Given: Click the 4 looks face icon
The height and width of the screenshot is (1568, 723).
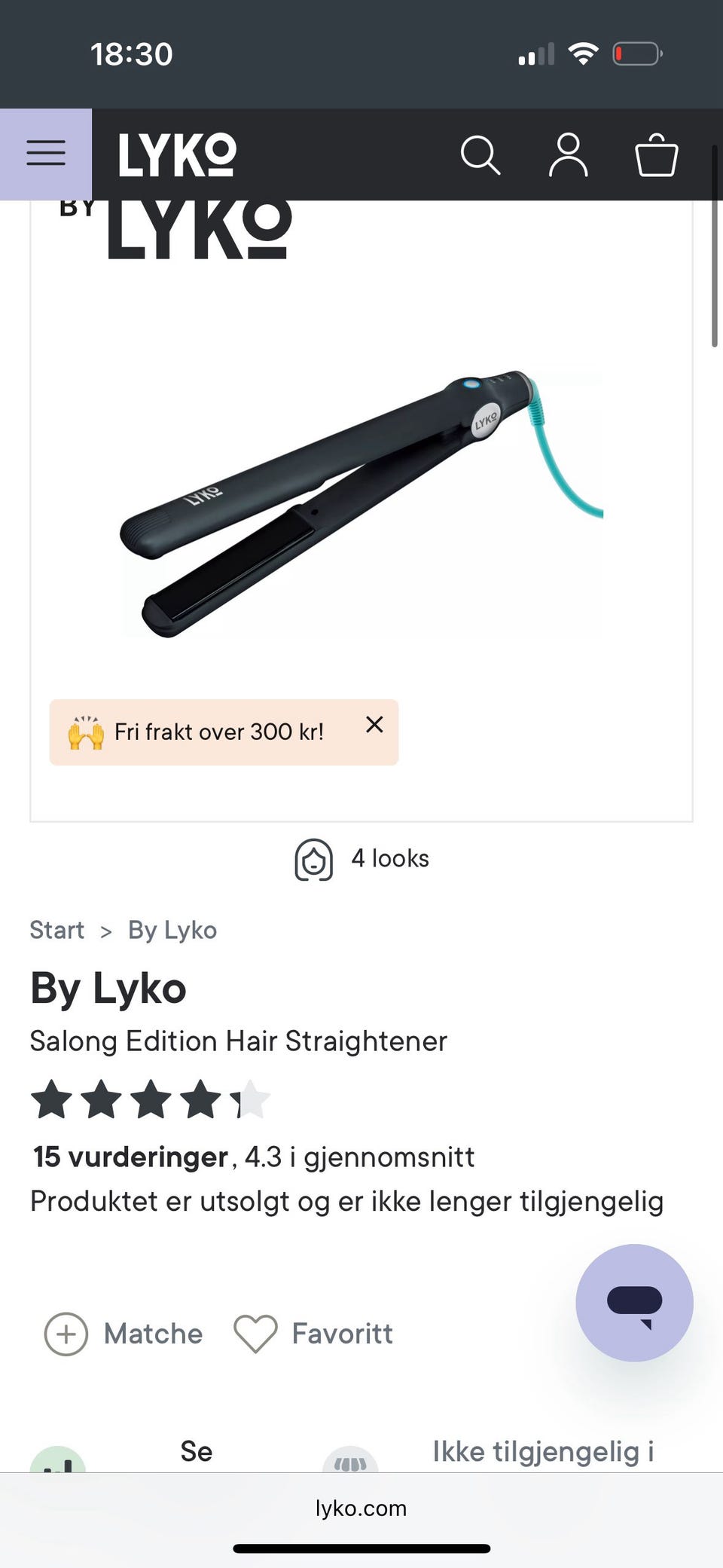Looking at the screenshot, I should coord(313,860).
